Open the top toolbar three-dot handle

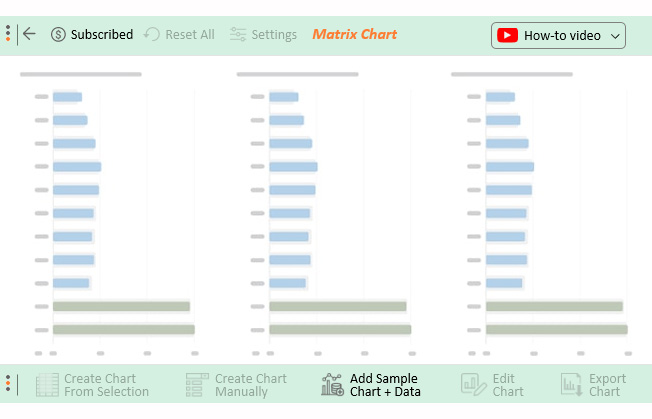pyautogui.click(x=8, y=33)
